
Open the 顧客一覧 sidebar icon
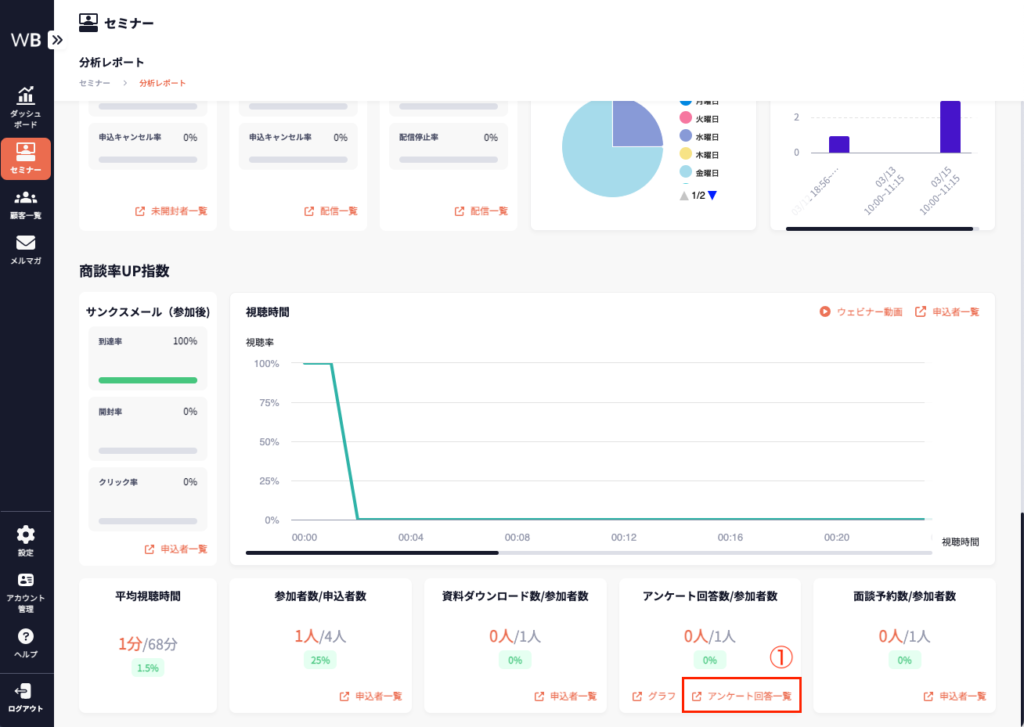[x=26, y=204]
